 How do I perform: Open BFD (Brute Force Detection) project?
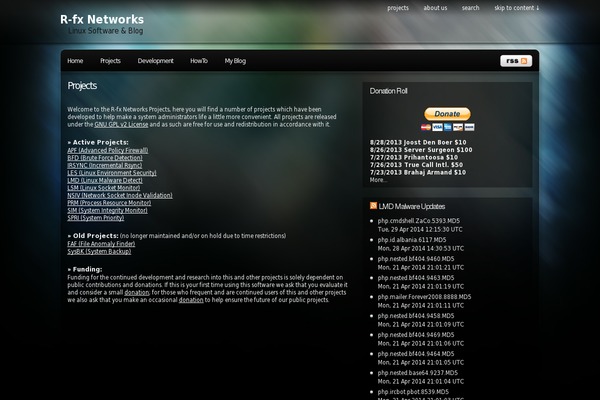(105, 158)
